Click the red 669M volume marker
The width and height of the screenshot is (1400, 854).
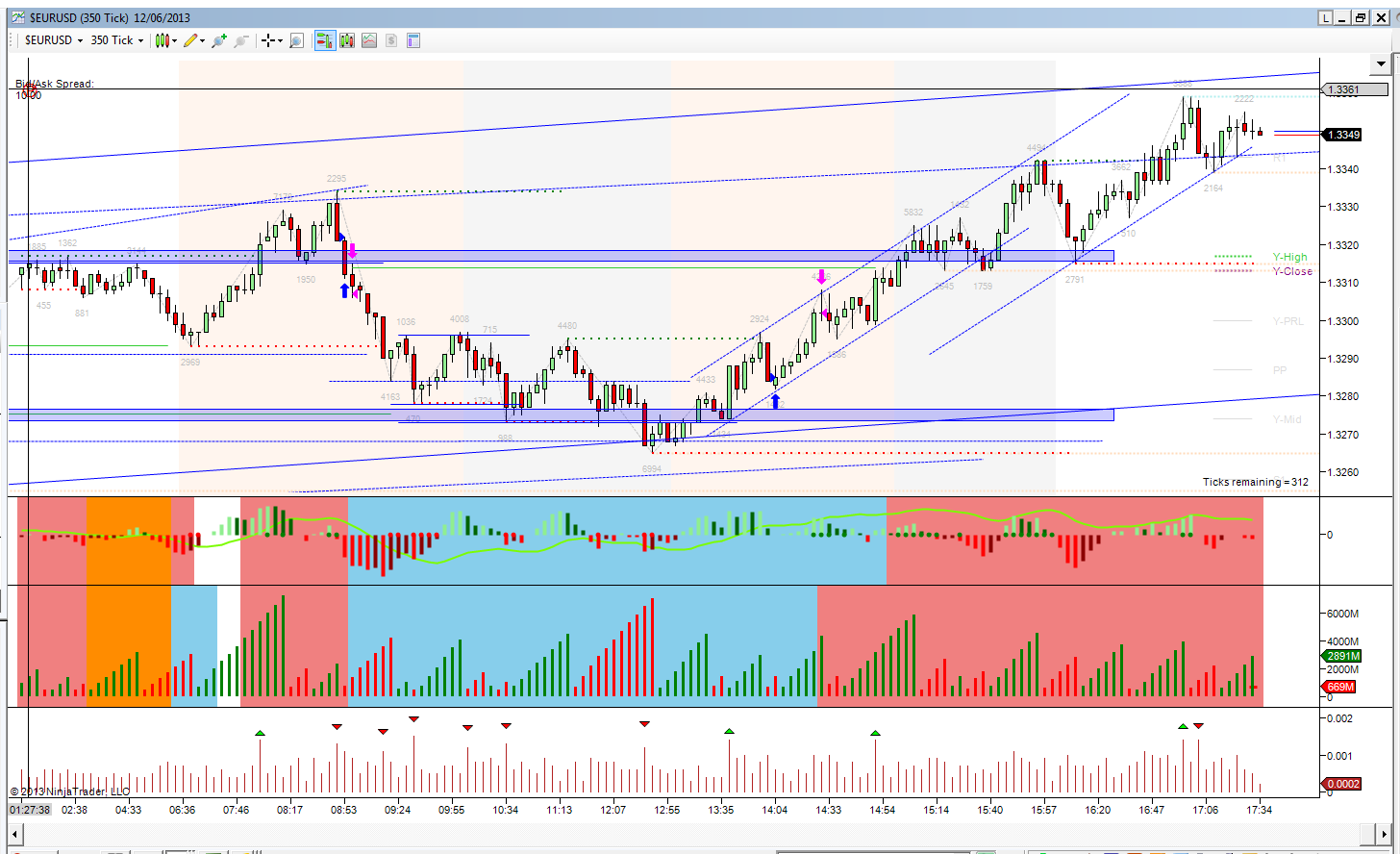pos(1339,687)
